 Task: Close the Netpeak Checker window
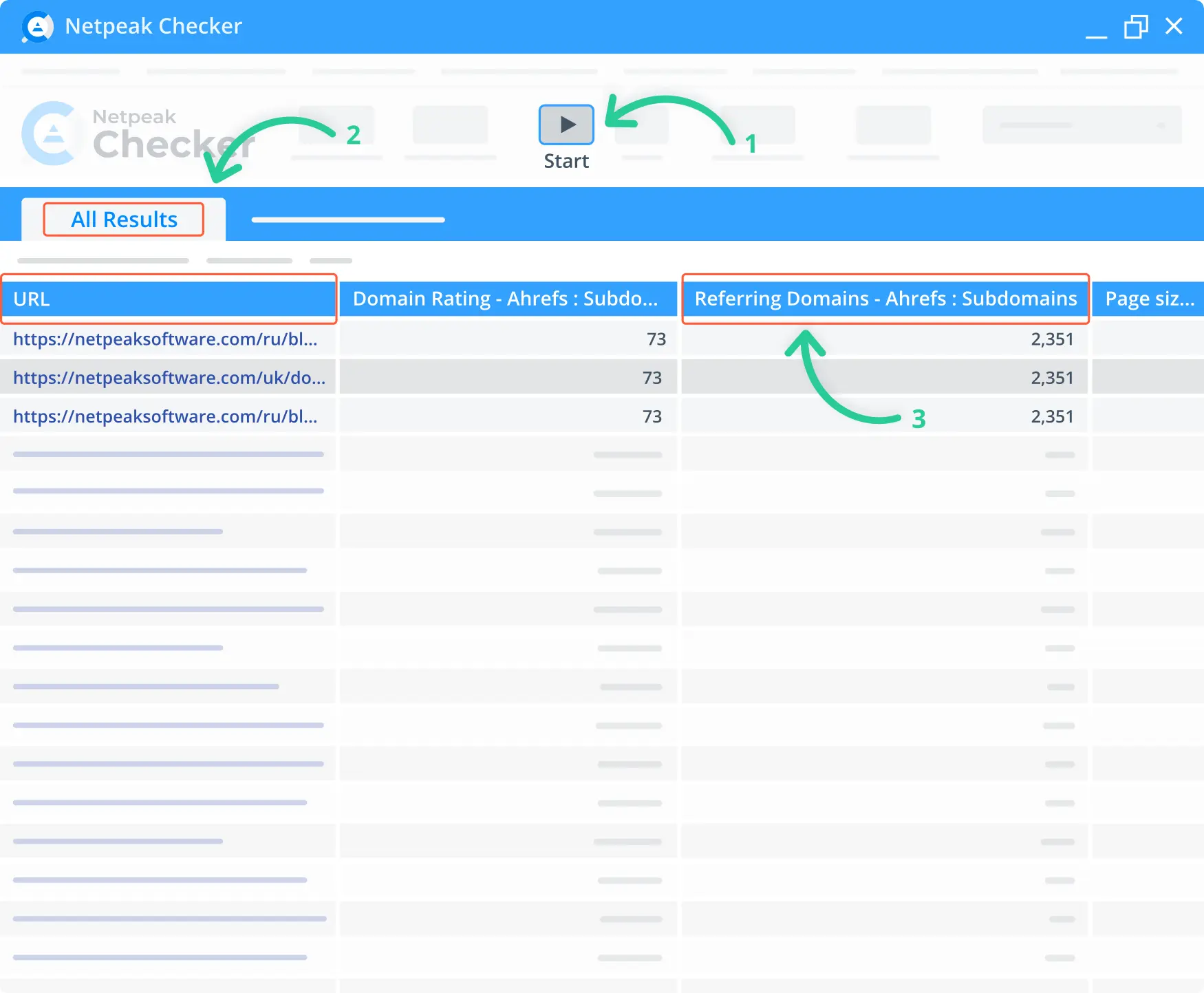pos(1174,26)
